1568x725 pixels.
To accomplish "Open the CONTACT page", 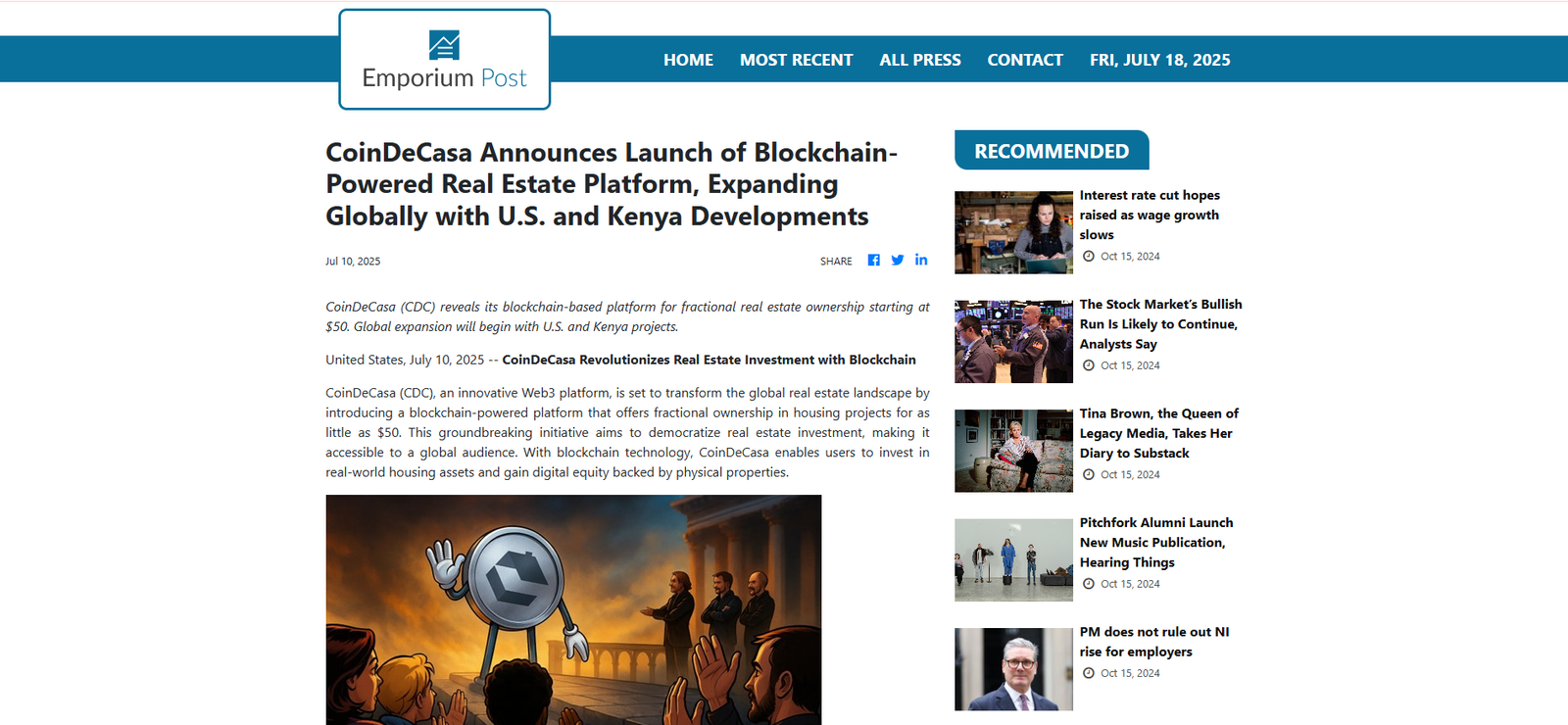I will point(1025,60).
